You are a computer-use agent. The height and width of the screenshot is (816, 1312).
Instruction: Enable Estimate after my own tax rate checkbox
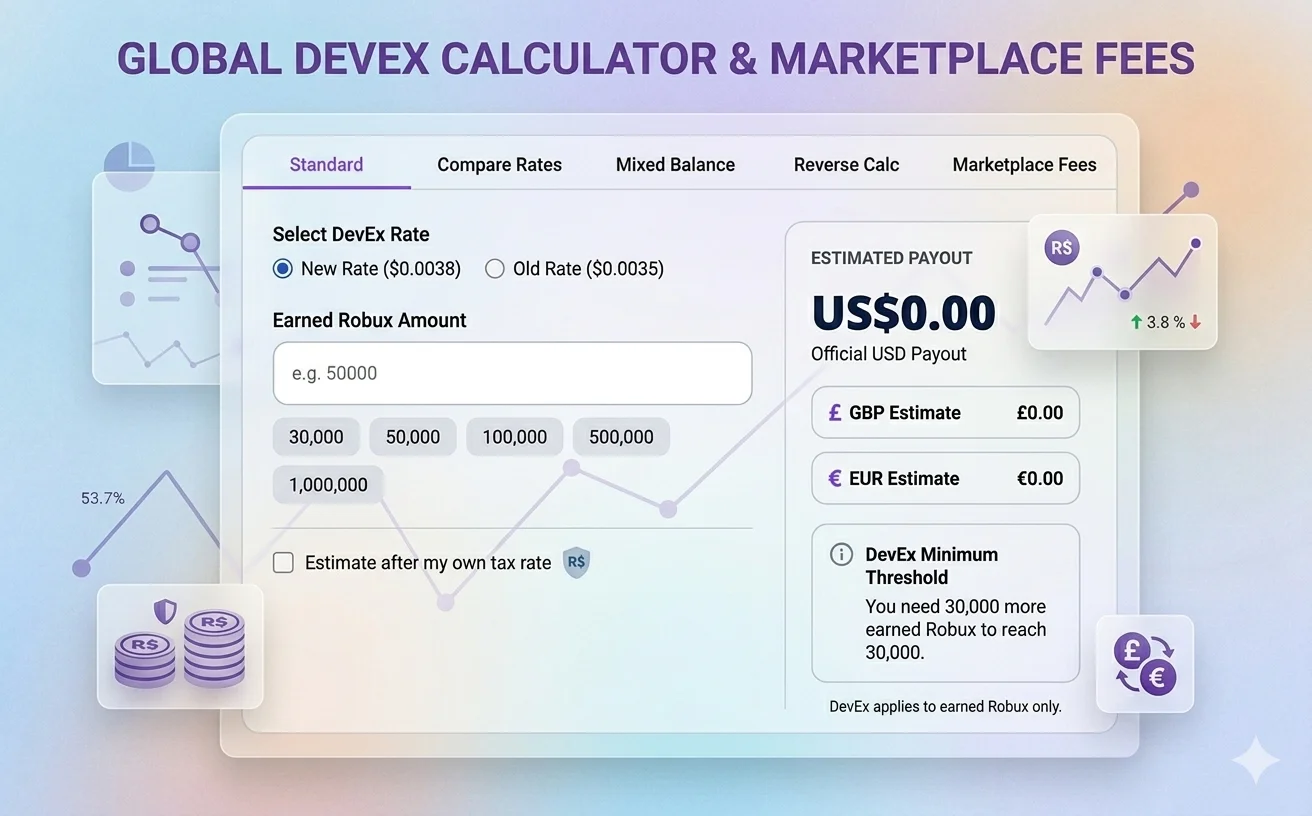pos(283,562)
